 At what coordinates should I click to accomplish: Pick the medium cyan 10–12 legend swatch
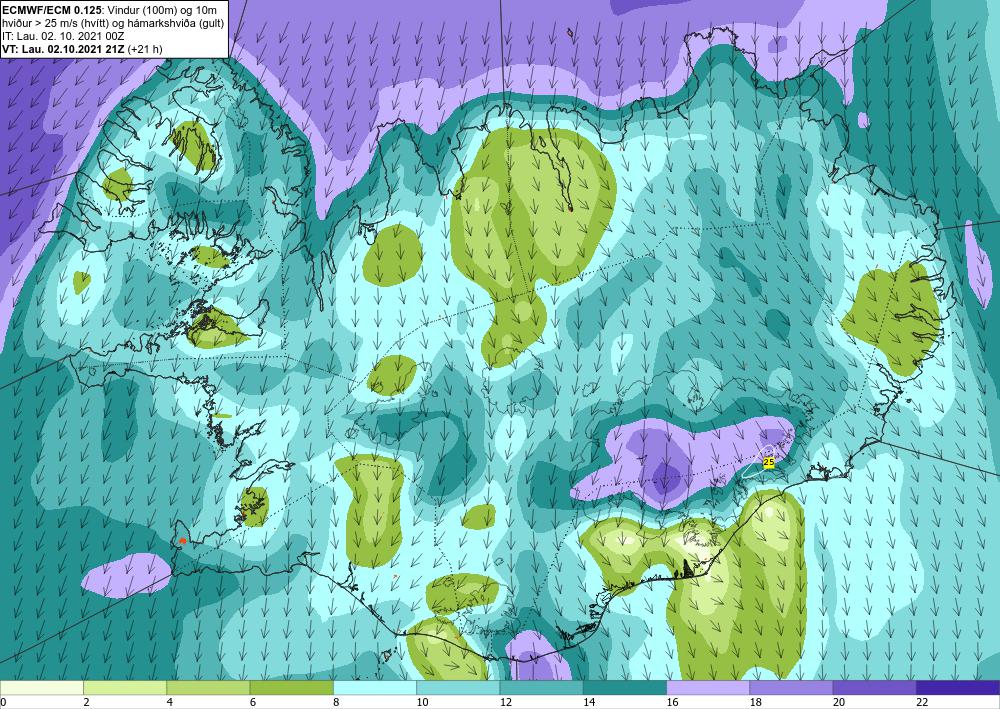(458, 687)
